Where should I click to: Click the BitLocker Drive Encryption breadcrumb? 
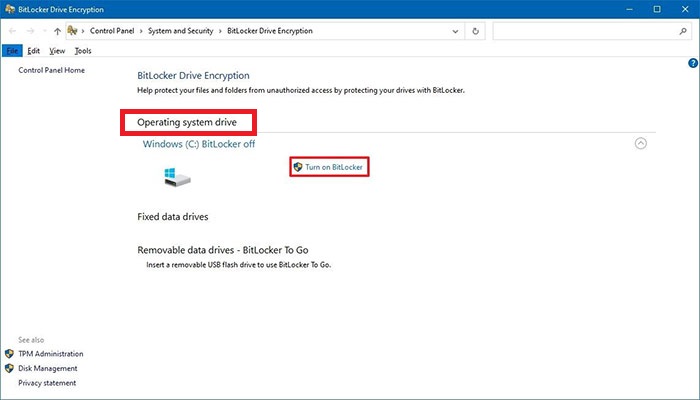[x=270, y=31]
